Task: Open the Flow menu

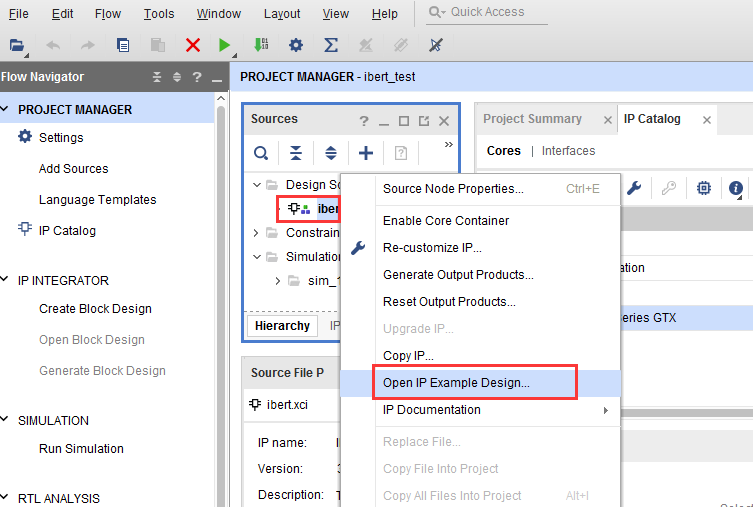Action: click(108, 14)
